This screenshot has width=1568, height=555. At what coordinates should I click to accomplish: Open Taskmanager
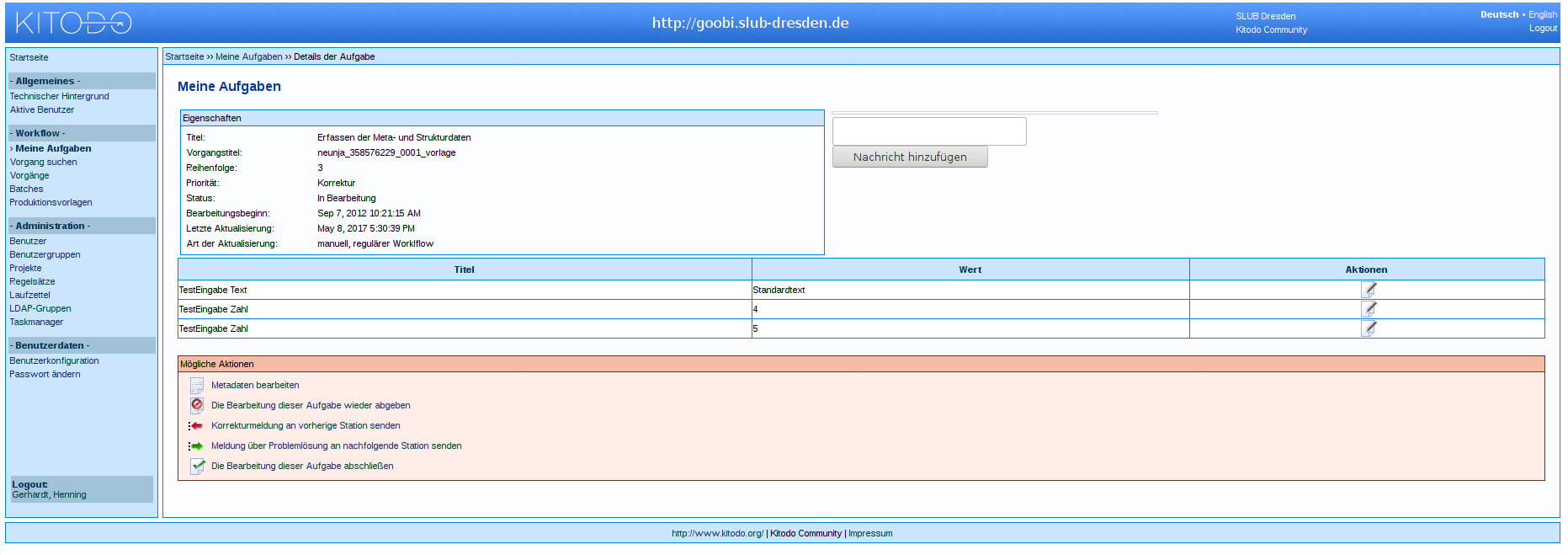click(36, 322)
